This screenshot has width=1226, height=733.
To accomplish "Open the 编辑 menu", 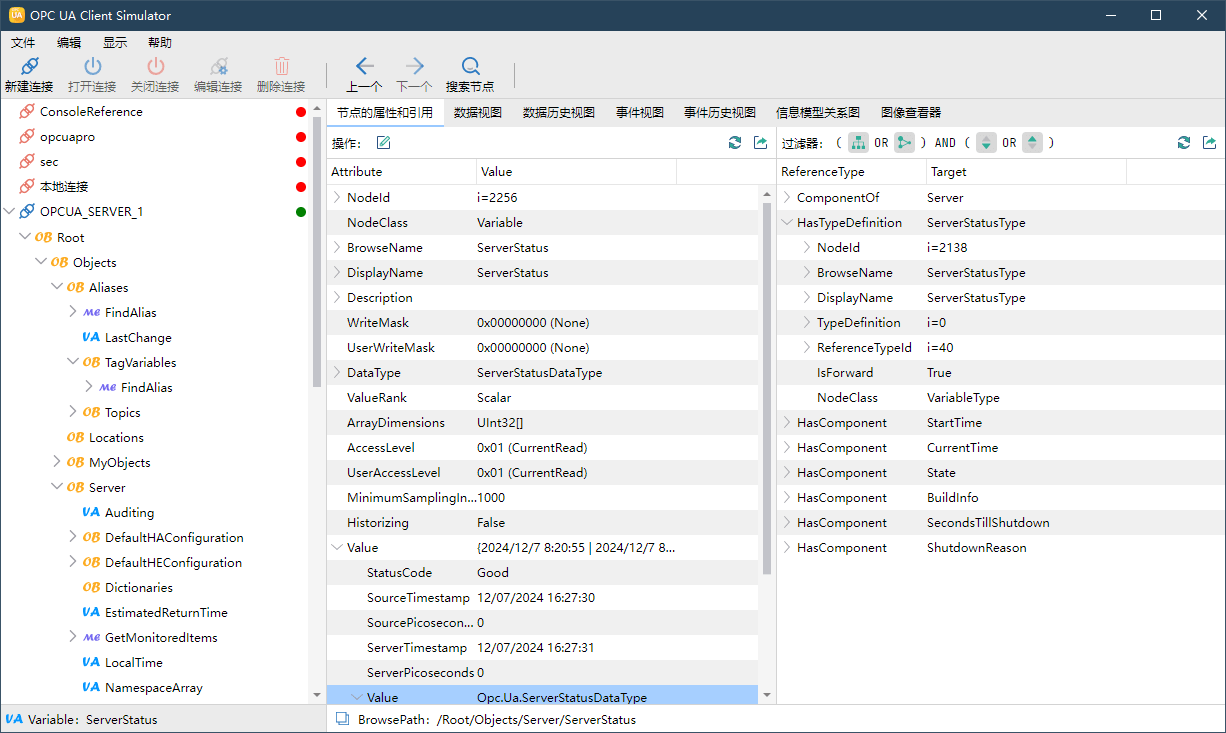I will tap(69, 42).
